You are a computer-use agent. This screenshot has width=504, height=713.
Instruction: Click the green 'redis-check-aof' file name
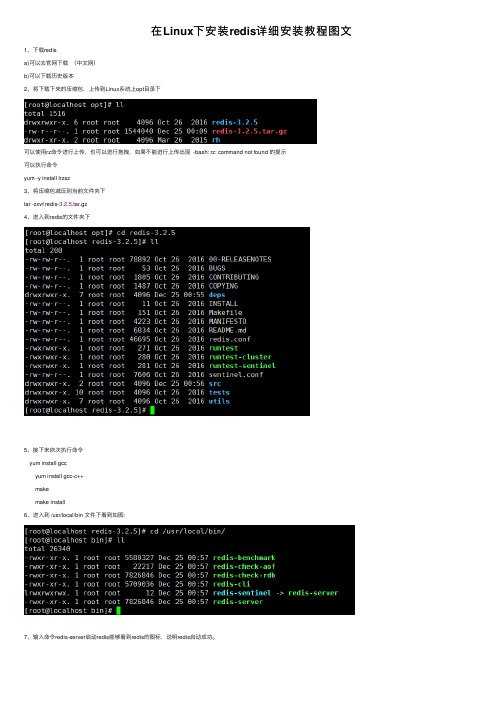244,567
